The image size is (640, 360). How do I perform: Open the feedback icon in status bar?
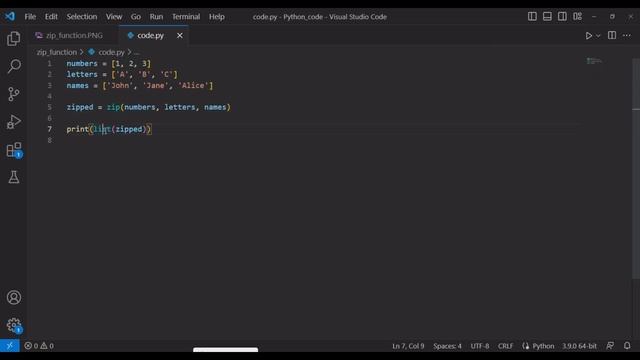[610, 346]
